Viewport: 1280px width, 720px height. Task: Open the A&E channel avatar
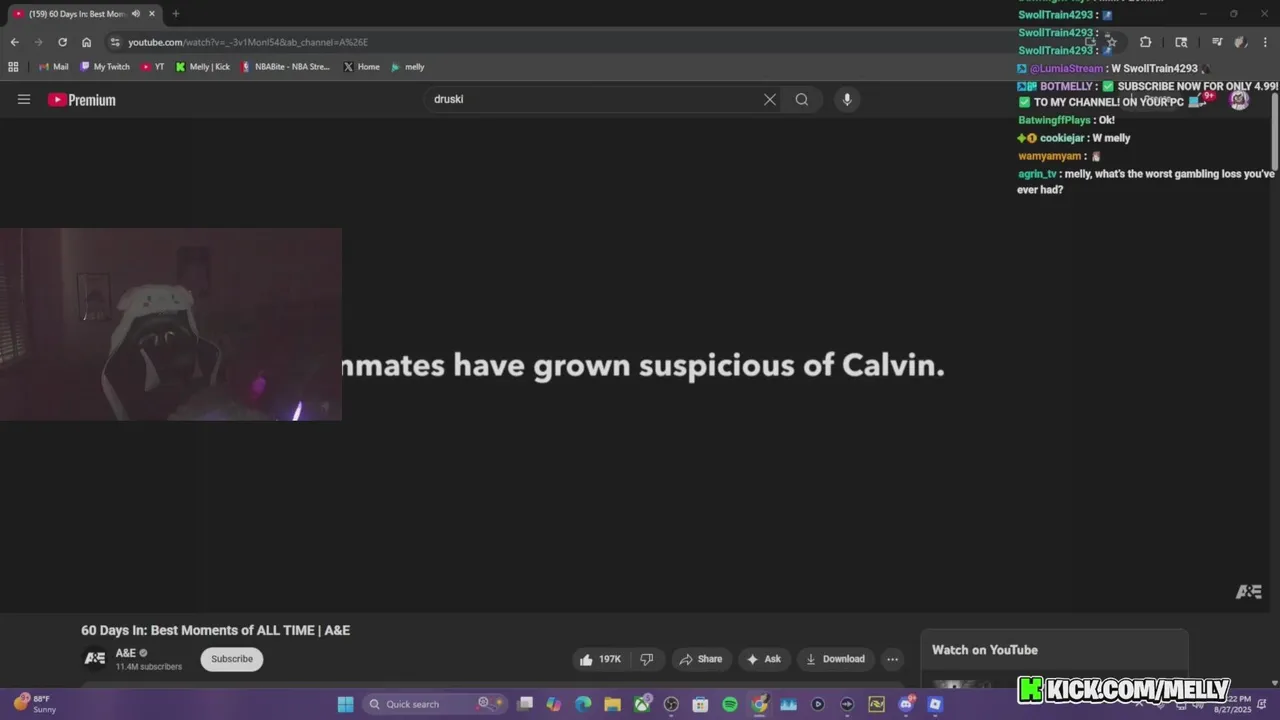94,658
